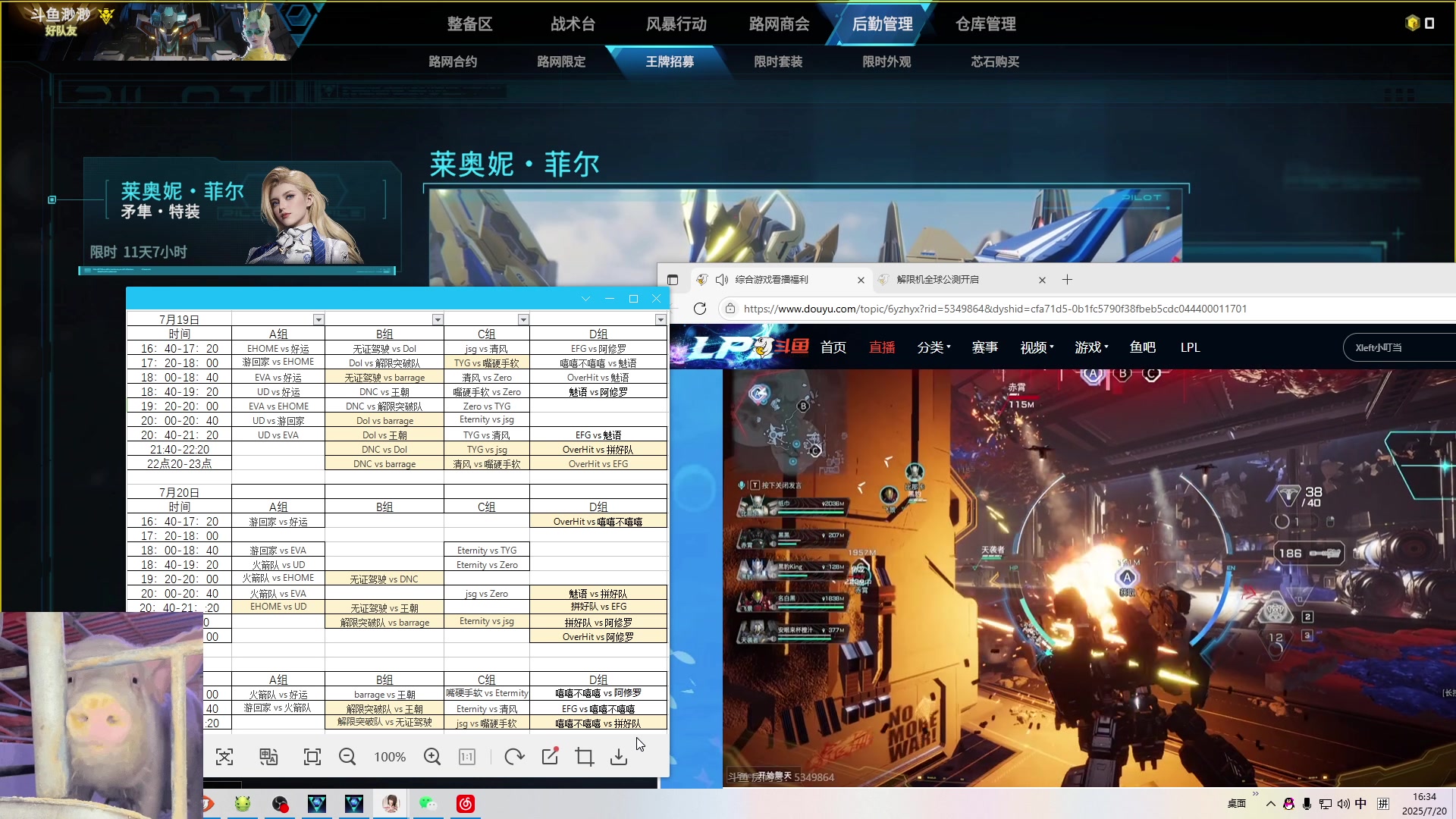Click the microphone tray icon
The height and width of the screenshot is (819, 1456).
[x=1307, y=804]
